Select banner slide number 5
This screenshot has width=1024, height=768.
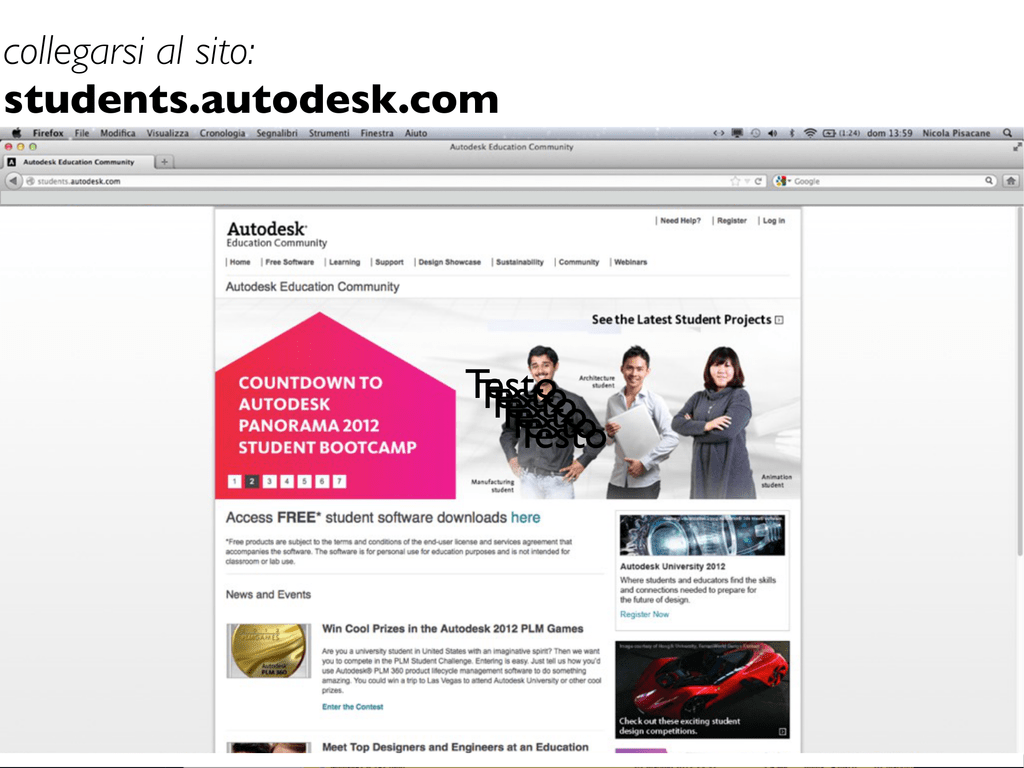(304, 481)
